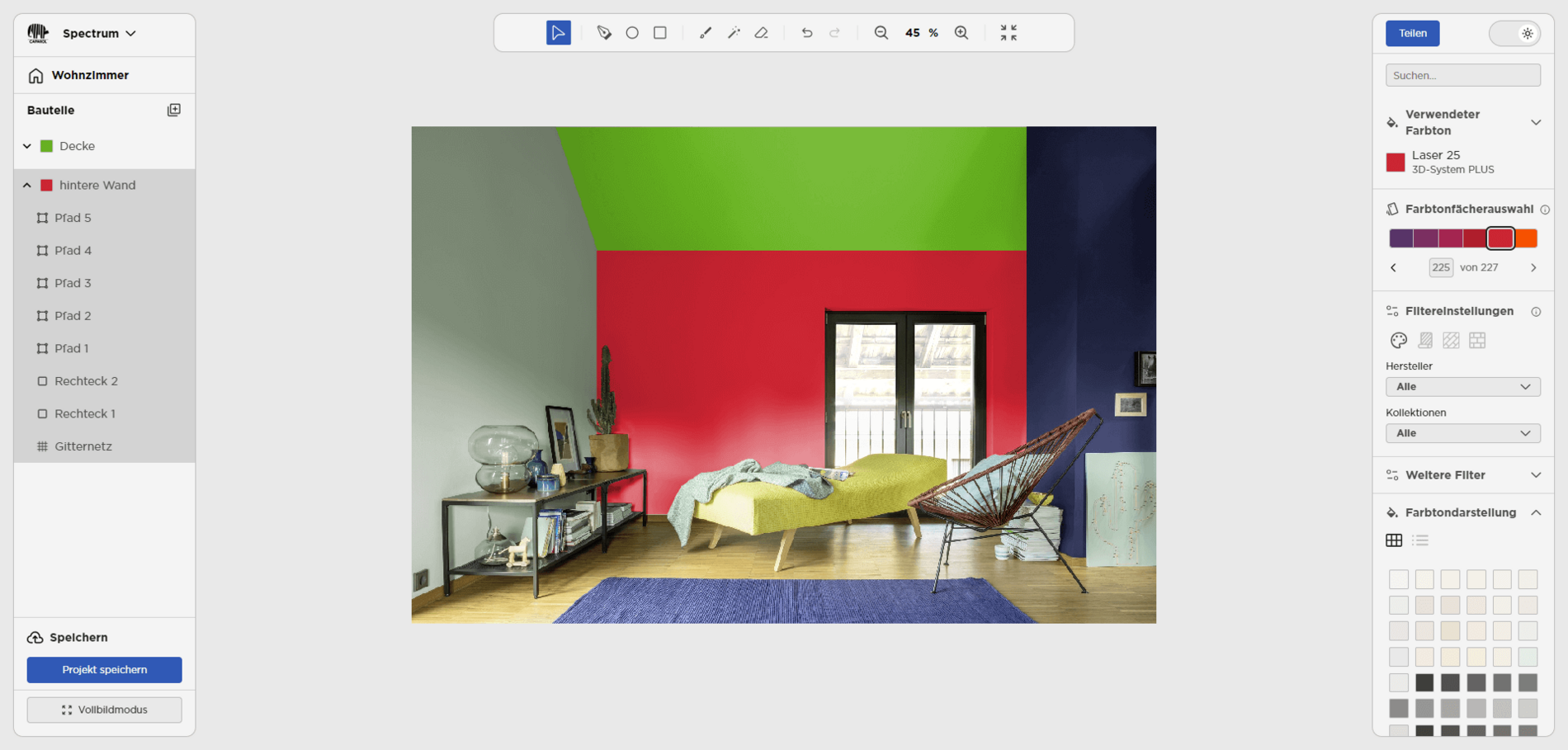Select the rectangle shape tool
The image size is (1568, 750).
pyautogui.click(x=660, y=33)
